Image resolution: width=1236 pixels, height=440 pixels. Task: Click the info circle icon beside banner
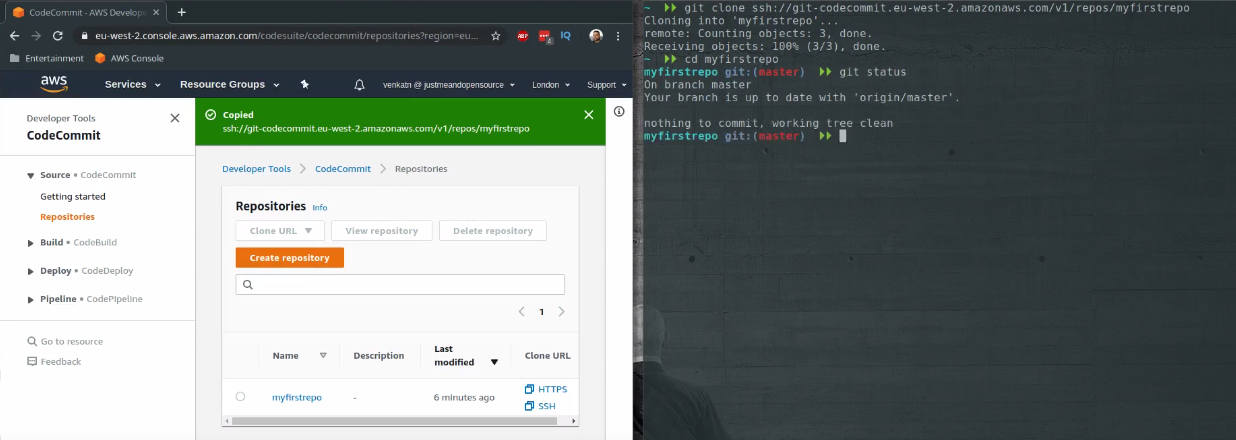[619, 111]
